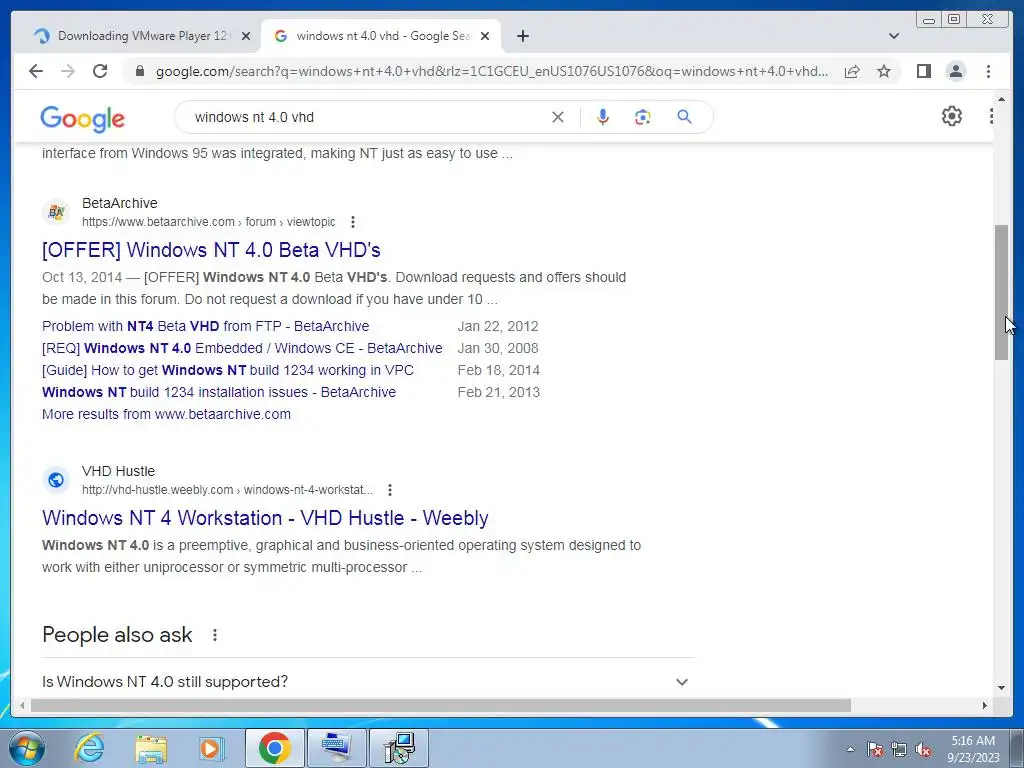Share this page from the address bar
1024x768 pixels.
tap(852, 71)
